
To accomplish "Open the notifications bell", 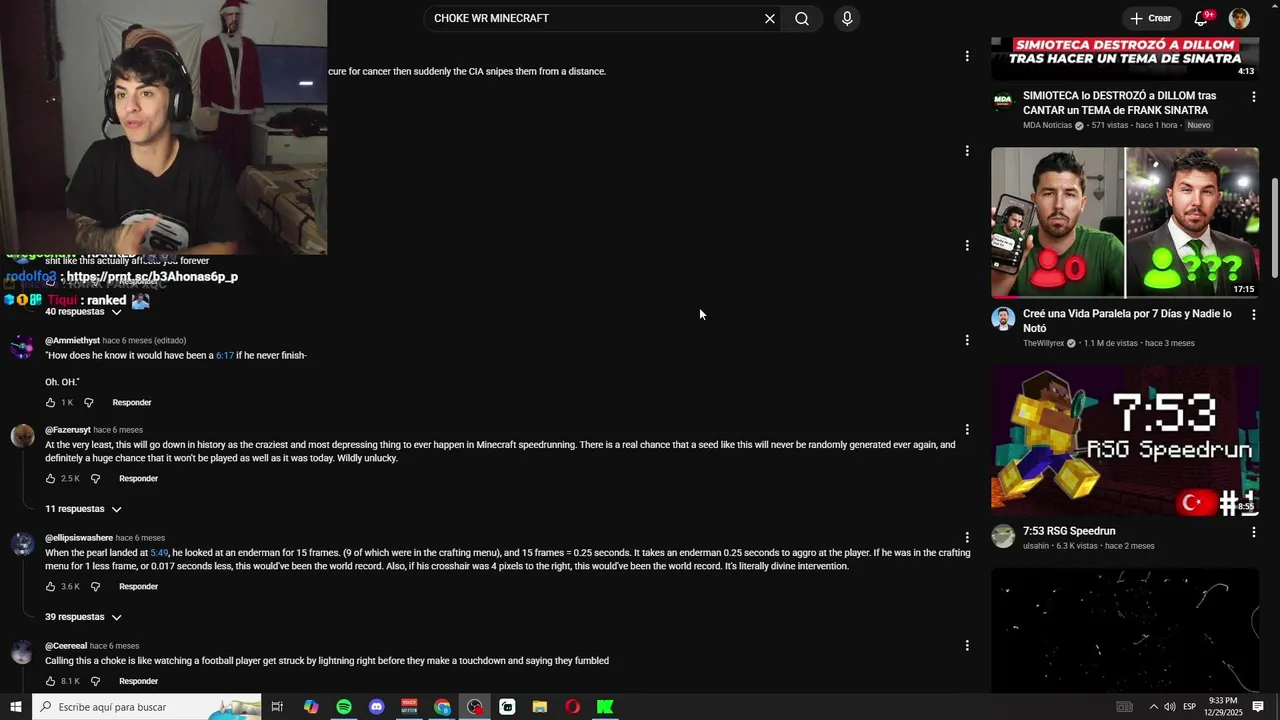I will pyautogui.click(x=1202, y=18).
